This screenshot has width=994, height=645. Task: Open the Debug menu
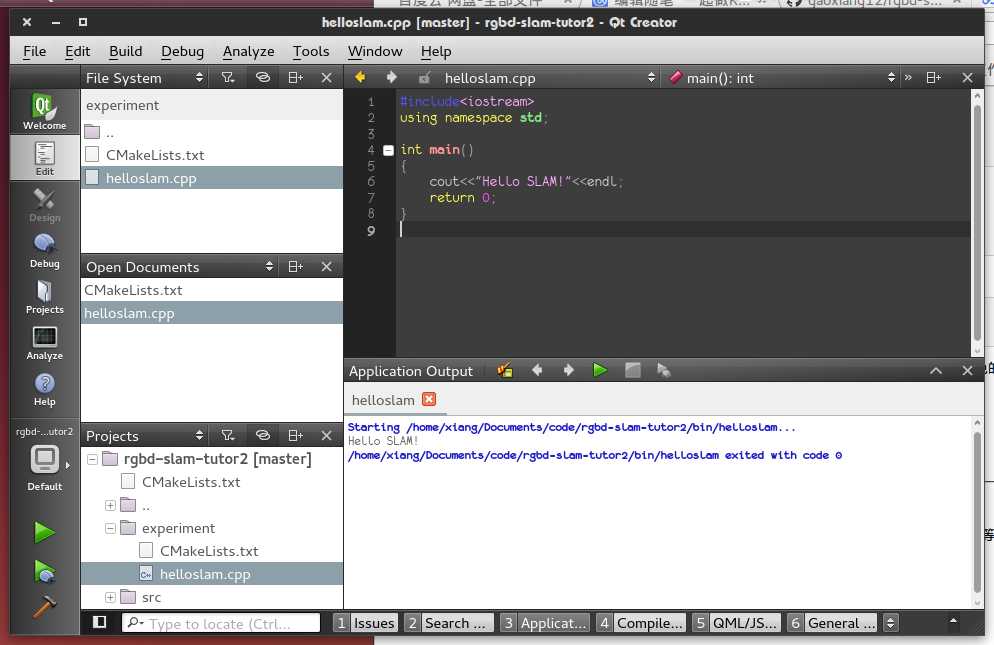pyautogui.click(x=183, y=51)
